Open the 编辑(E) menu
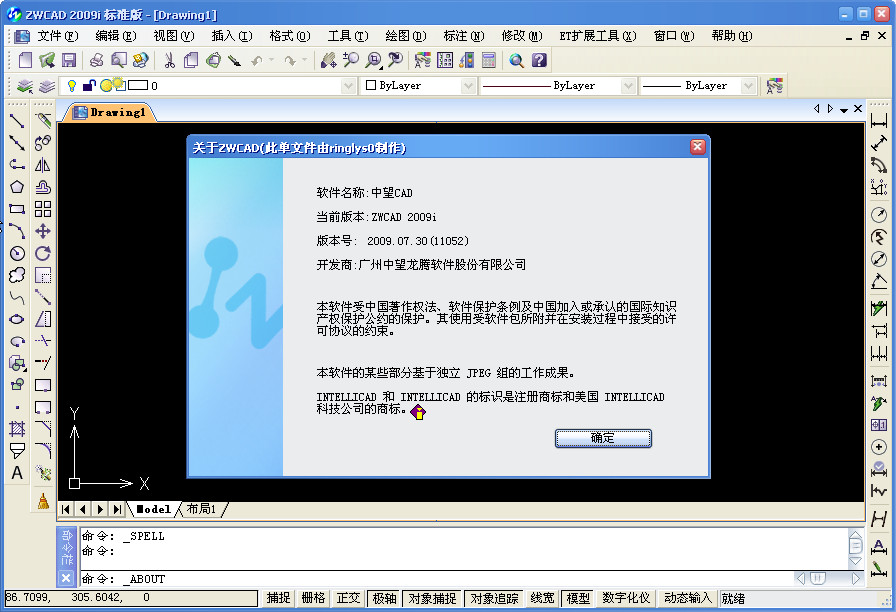Viewport: 896px width, 612px height. (115, 36)
